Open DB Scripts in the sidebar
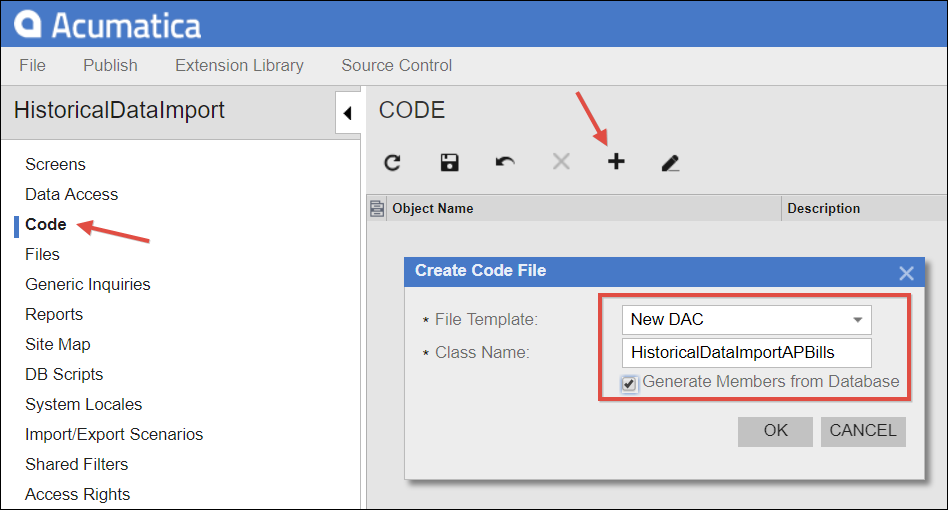948x510 pixels. tap(64, 375)
